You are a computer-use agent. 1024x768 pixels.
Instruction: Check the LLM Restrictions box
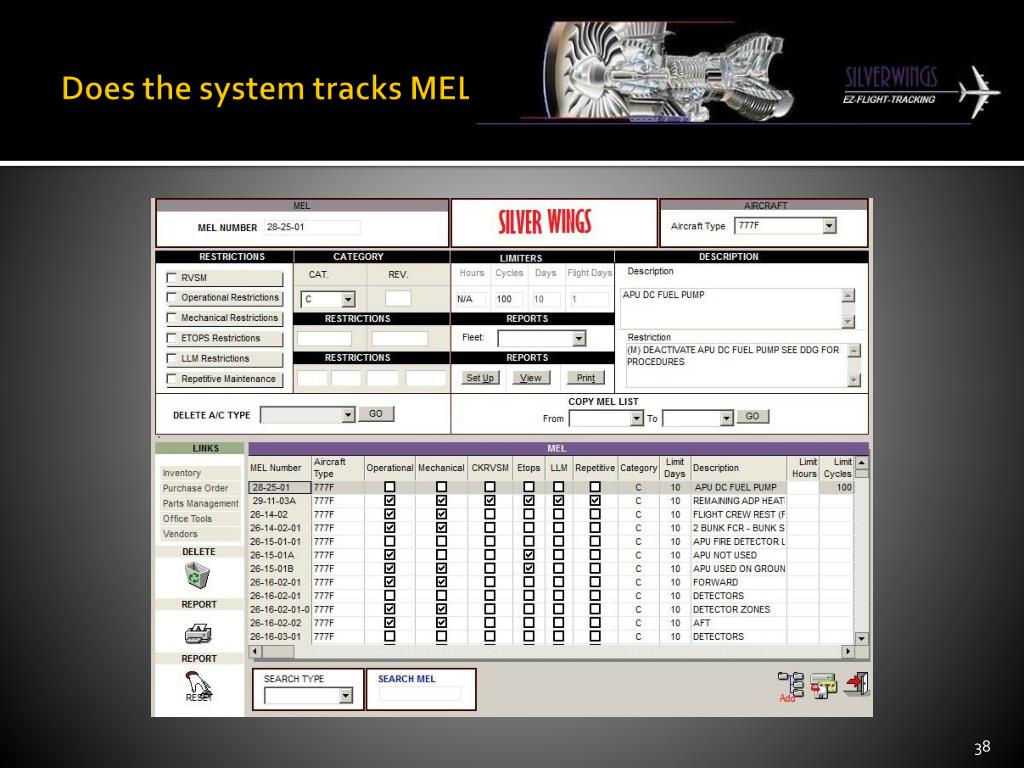pos(172,359)
